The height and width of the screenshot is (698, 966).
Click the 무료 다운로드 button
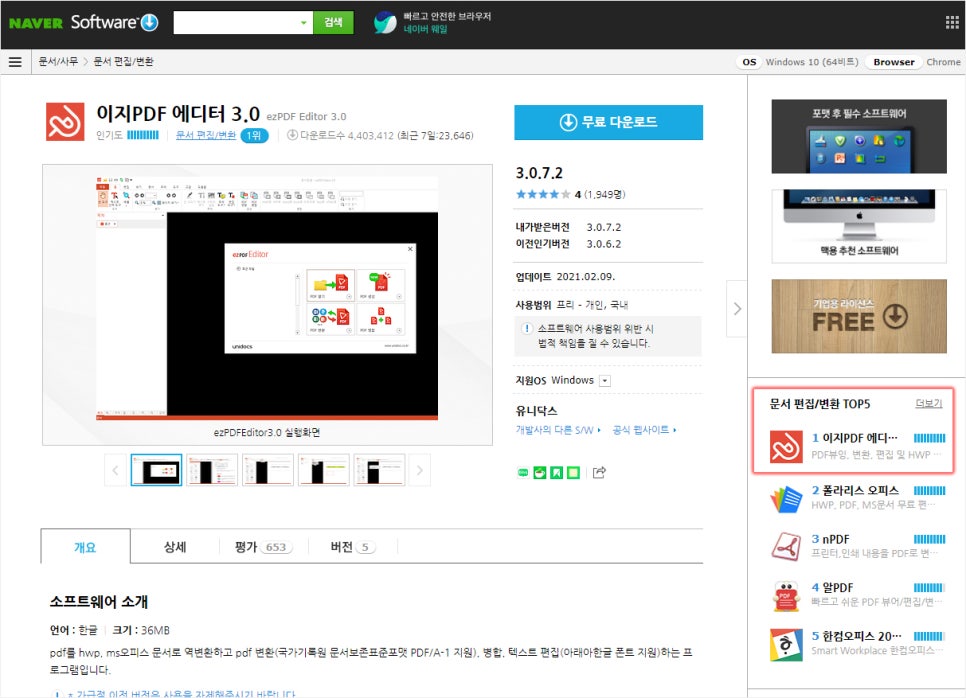(608, 122)
